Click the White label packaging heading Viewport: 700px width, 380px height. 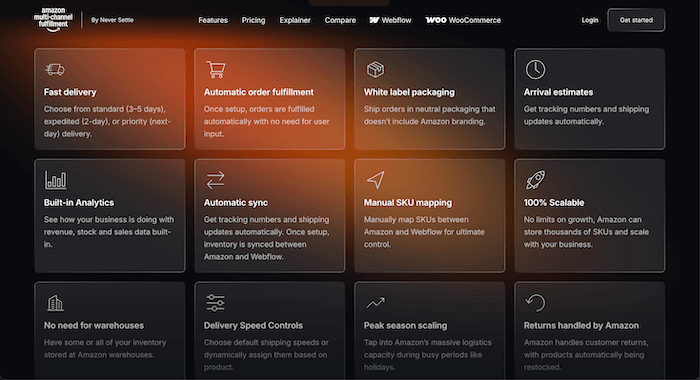click(409, 92)
